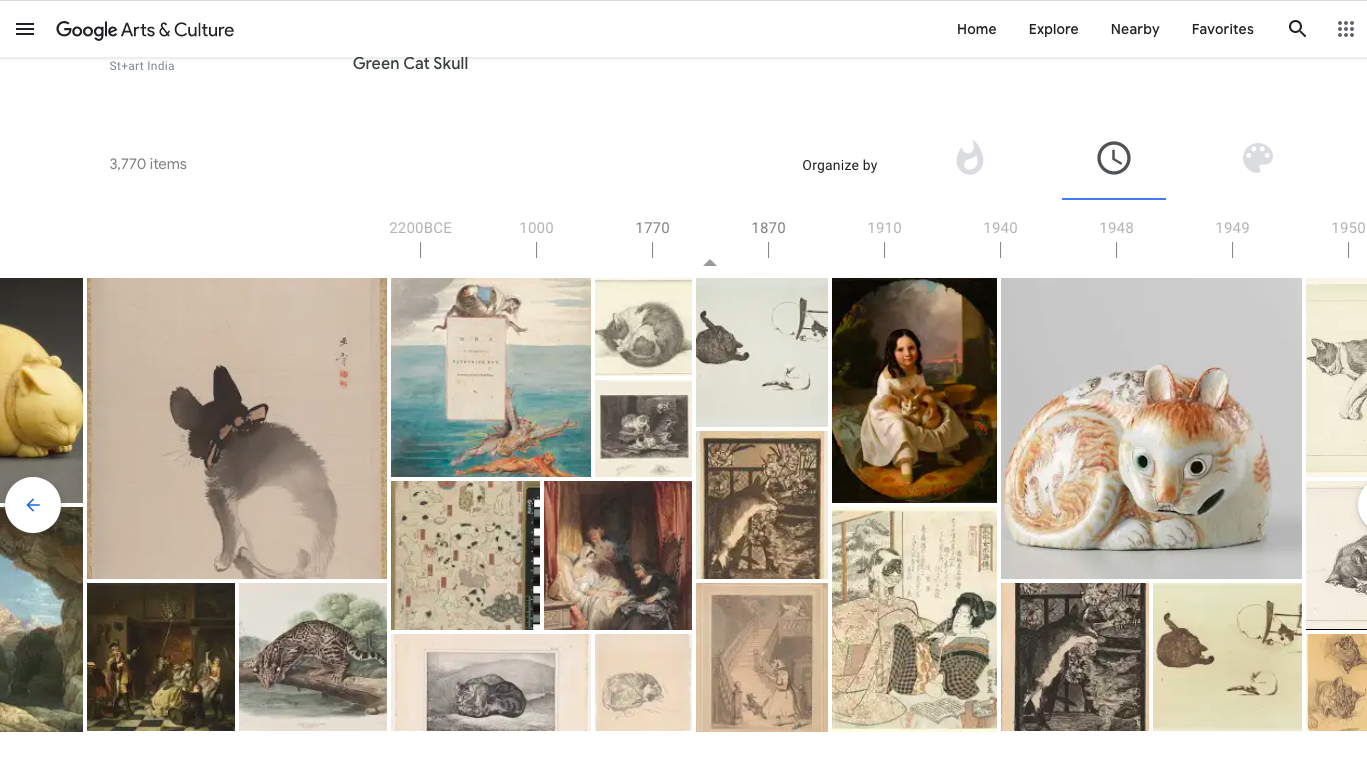Open spotted wild cat on branch
The height and width of the screenshot is (761, 1367).
click(313, 657)
